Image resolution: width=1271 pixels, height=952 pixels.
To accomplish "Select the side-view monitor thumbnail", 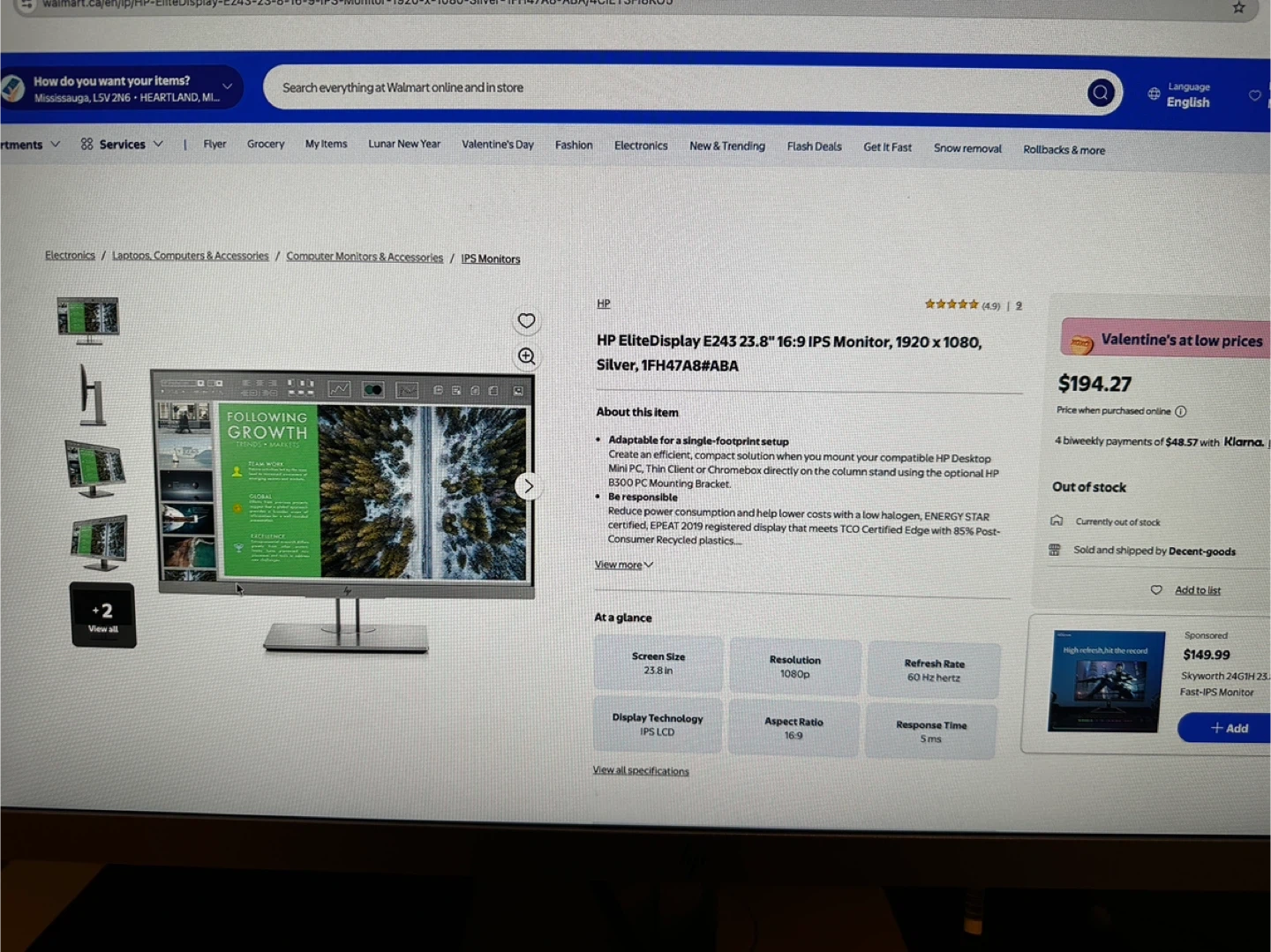I will pos(91,394).
